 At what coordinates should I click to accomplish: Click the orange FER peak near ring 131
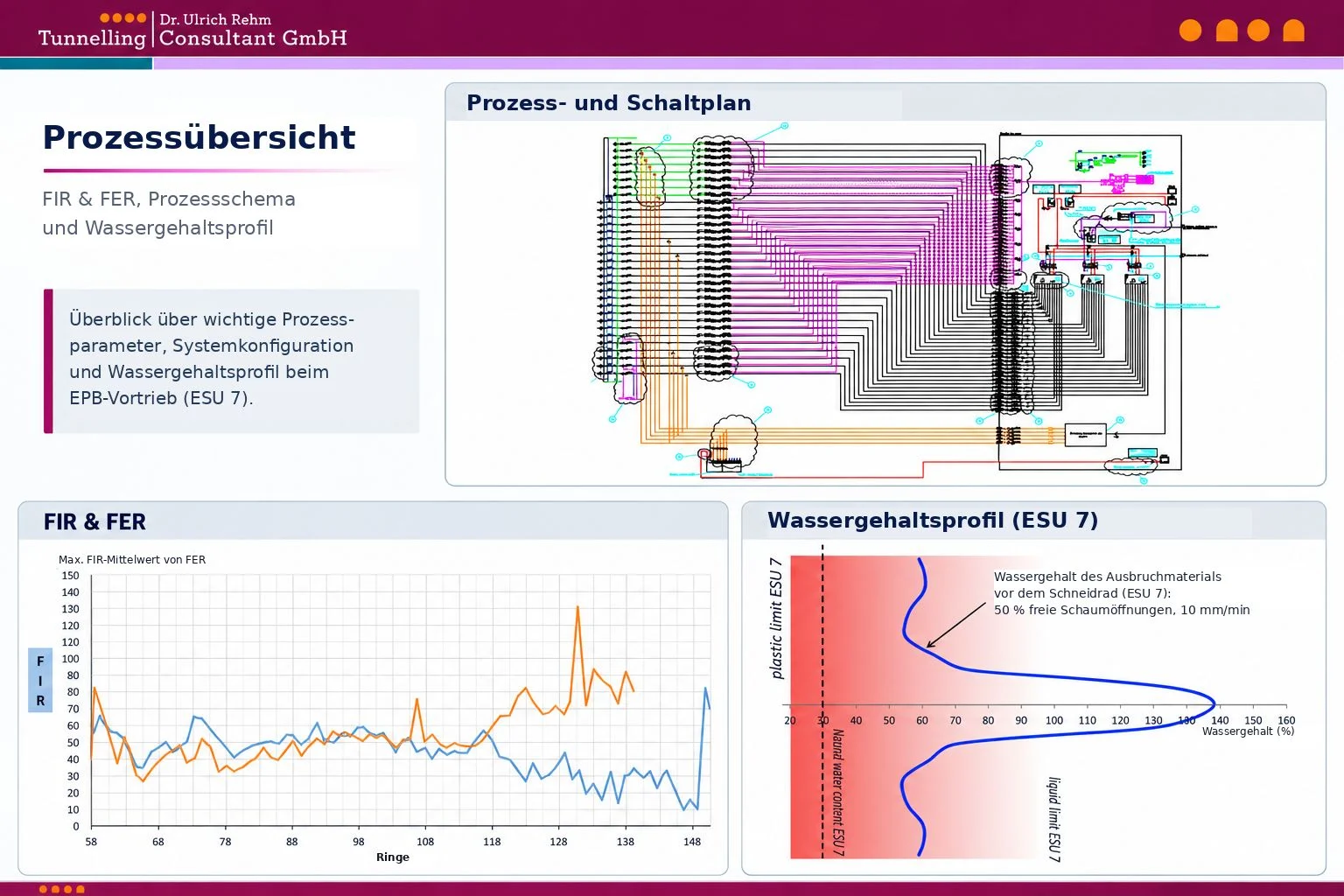(577, 606)
